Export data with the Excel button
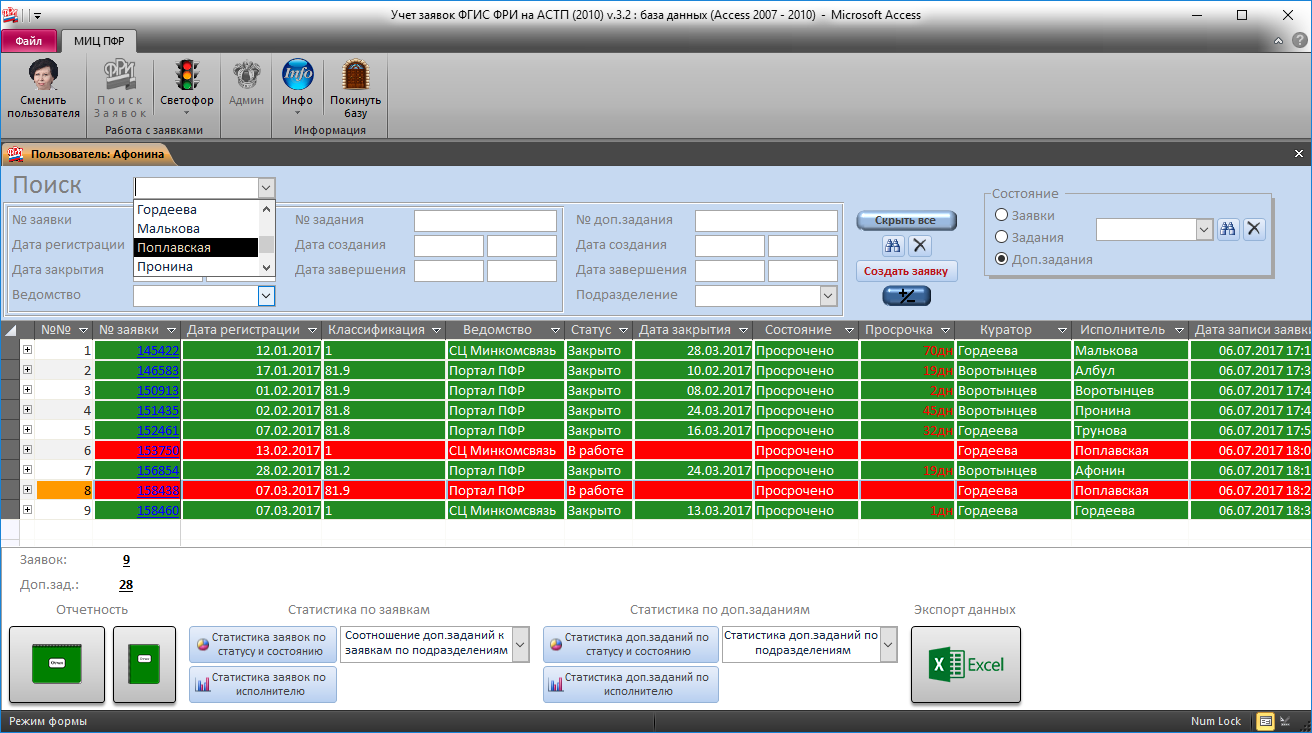Image resolution: width=1312 pixels, height=733 pixels. point(965,665)
